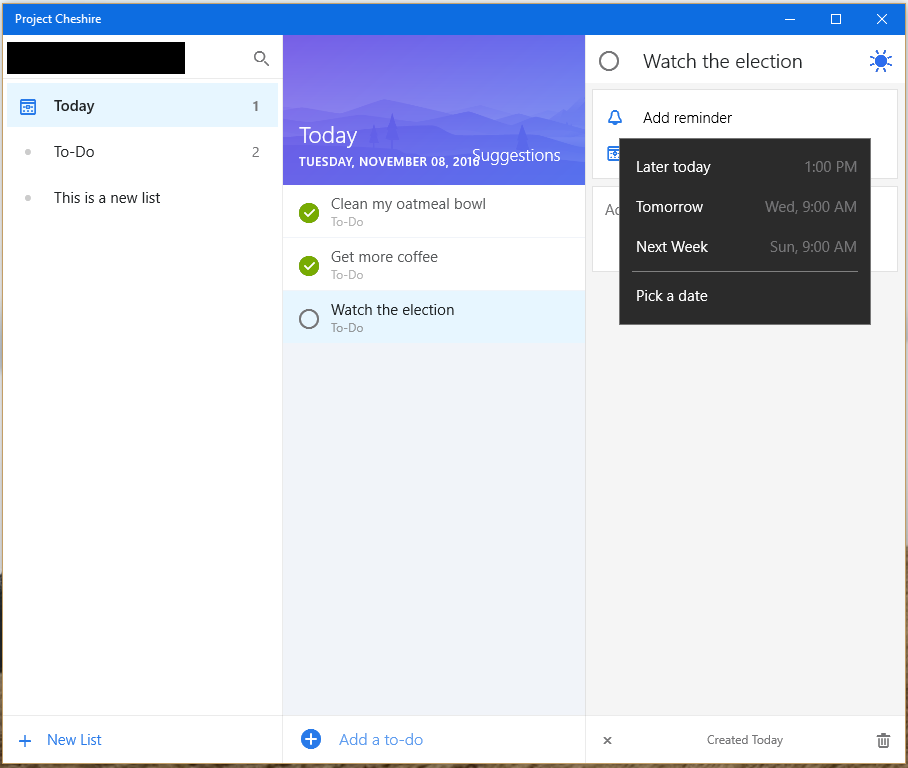Click the plus icon beside New List
Viewport: 908px width, 768px height.
(x=25, y=740)
